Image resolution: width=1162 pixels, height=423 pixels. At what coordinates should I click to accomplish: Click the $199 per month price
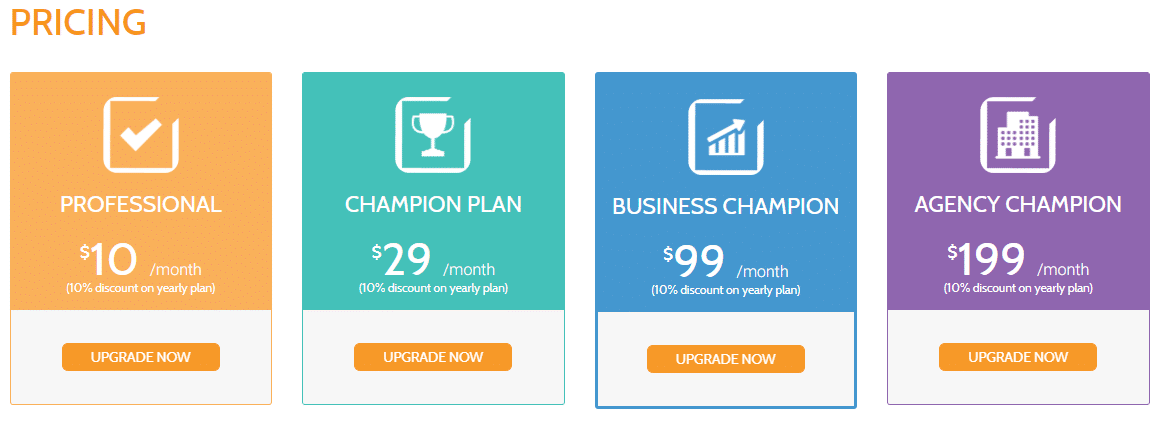click(x=1018, y=262)
